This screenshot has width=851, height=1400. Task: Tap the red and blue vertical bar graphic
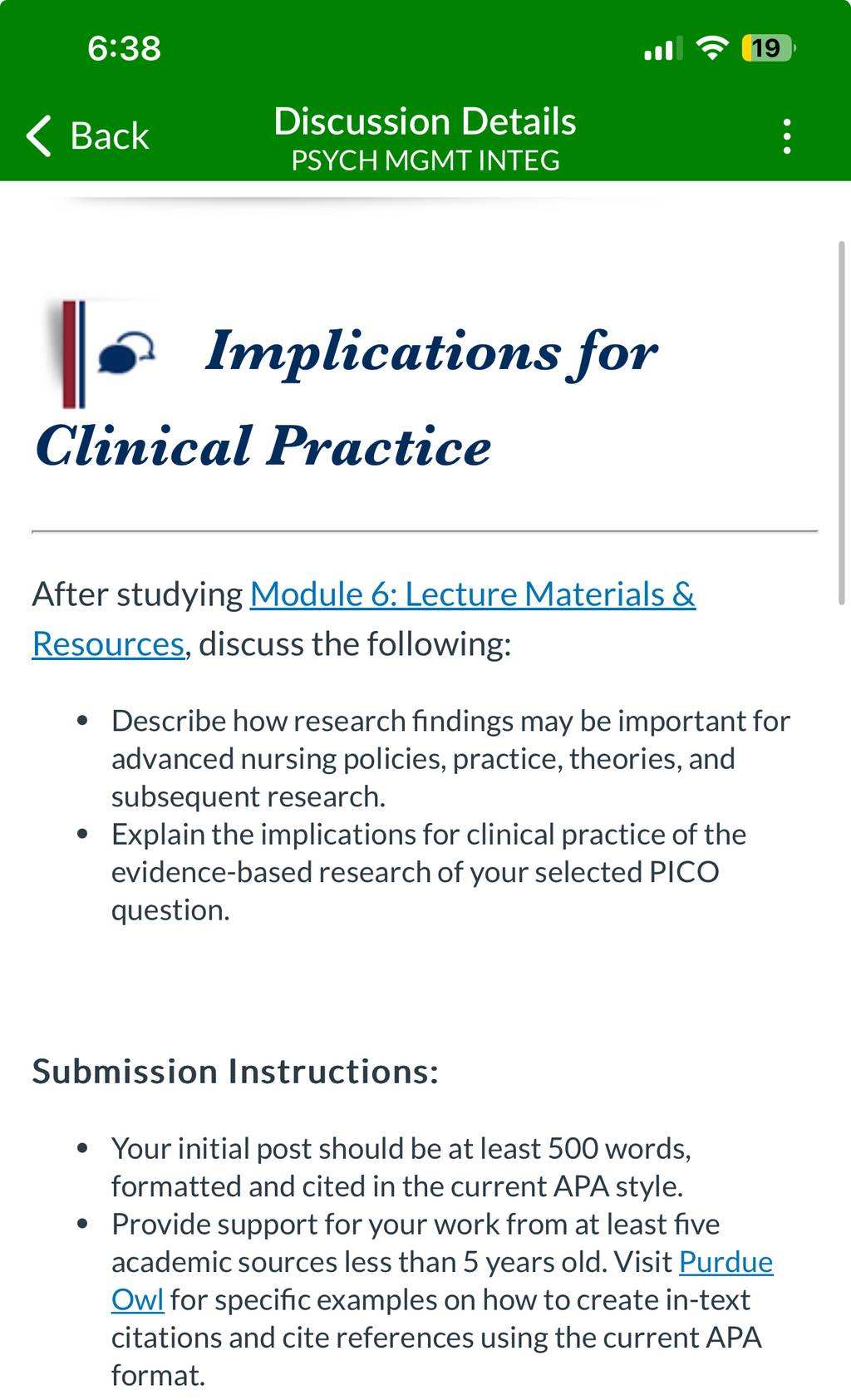click(73, 354)
